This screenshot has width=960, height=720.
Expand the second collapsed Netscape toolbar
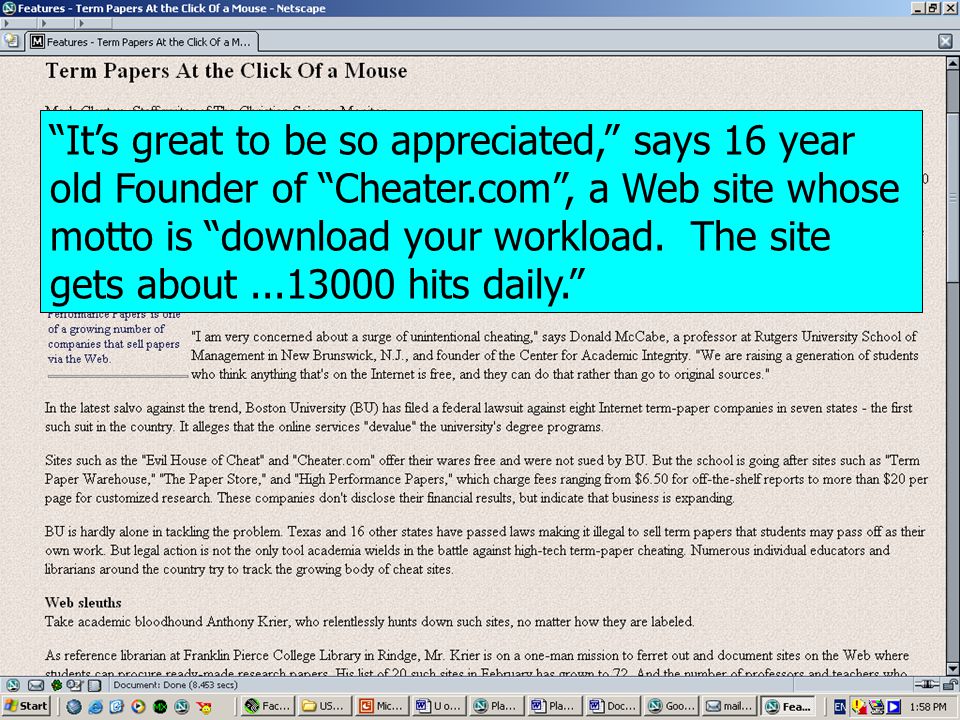[55, 23]
